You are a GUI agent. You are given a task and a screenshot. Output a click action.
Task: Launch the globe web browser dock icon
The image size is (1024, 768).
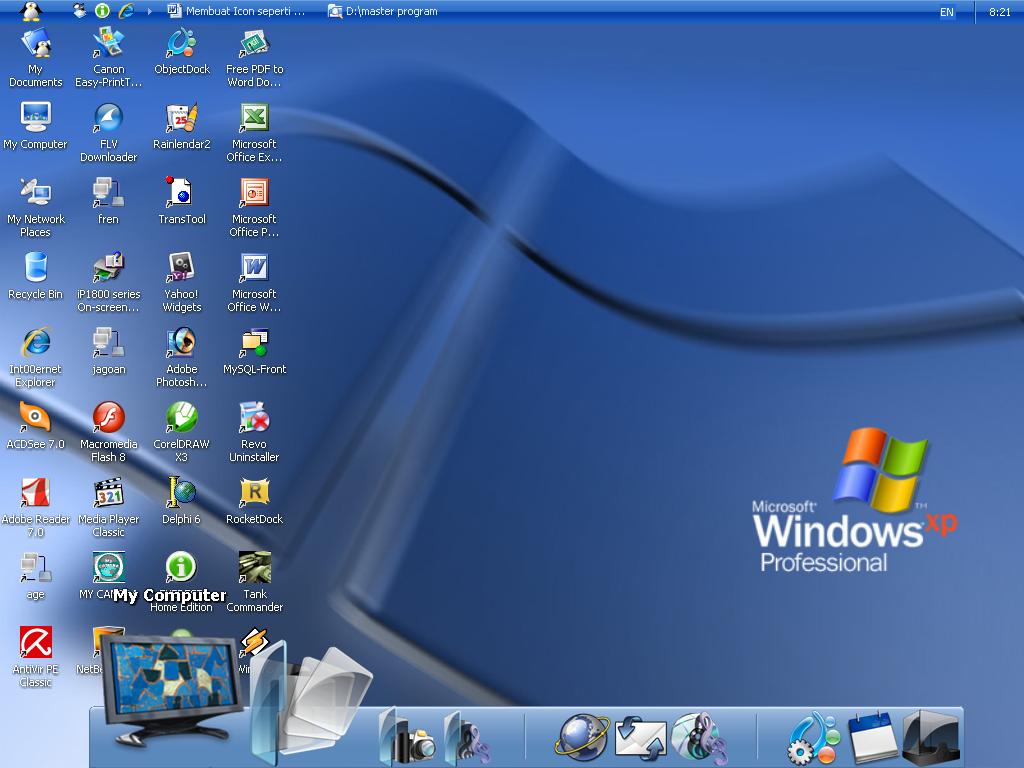pyautogui.click(x=581, y=738)
